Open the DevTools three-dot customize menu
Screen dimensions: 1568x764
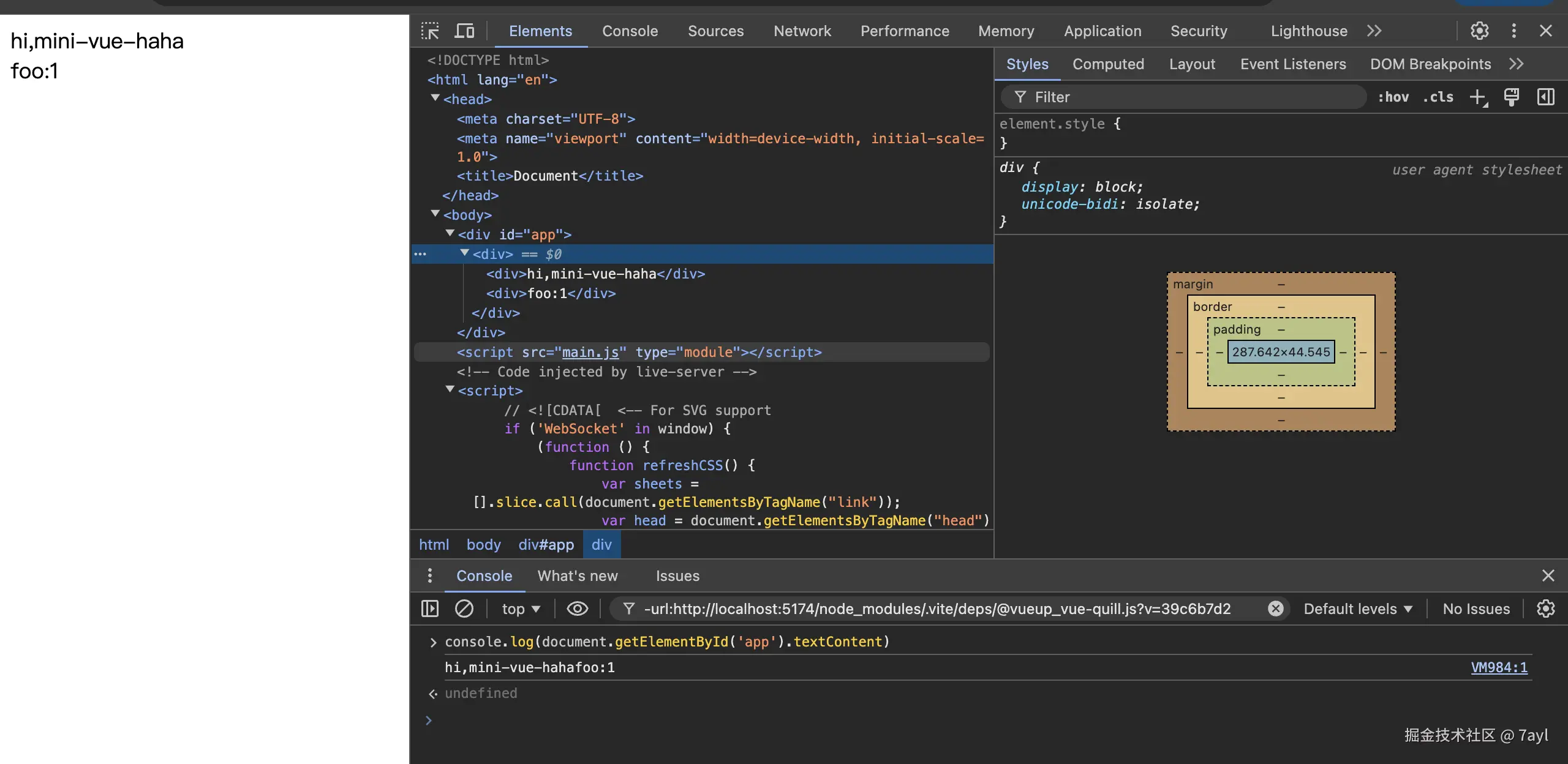click(x=1513, y=31)
